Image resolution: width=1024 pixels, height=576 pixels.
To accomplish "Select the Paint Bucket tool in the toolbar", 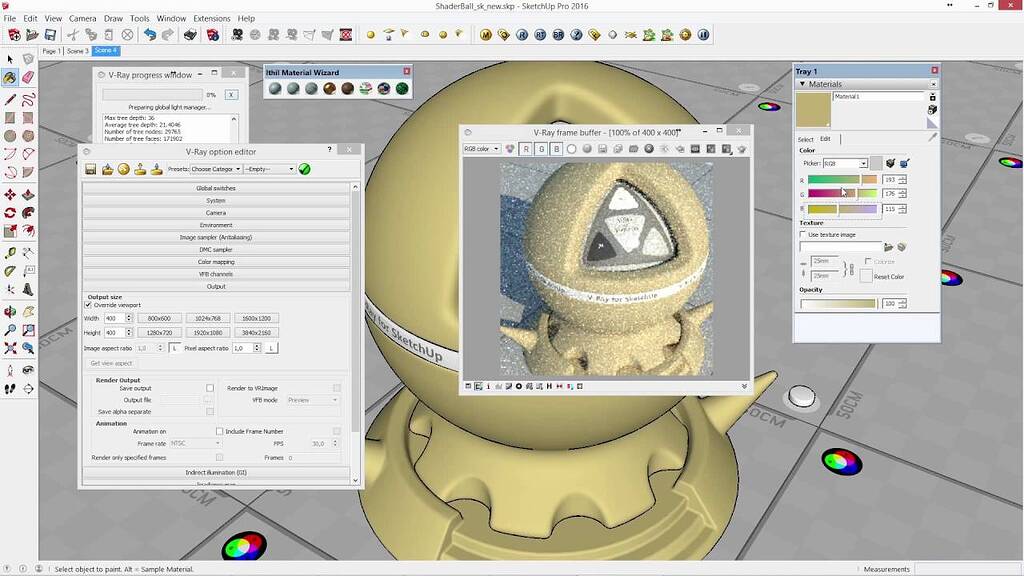I will [x=10, y=77].
